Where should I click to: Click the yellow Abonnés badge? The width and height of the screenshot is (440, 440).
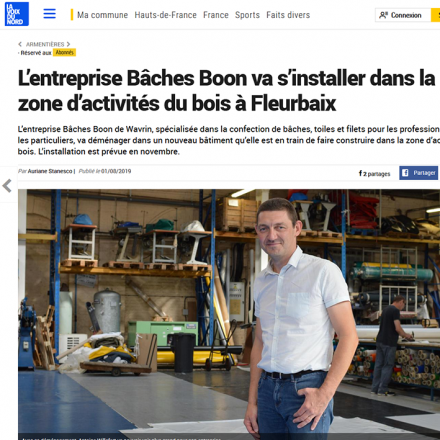tap(64, 52)
